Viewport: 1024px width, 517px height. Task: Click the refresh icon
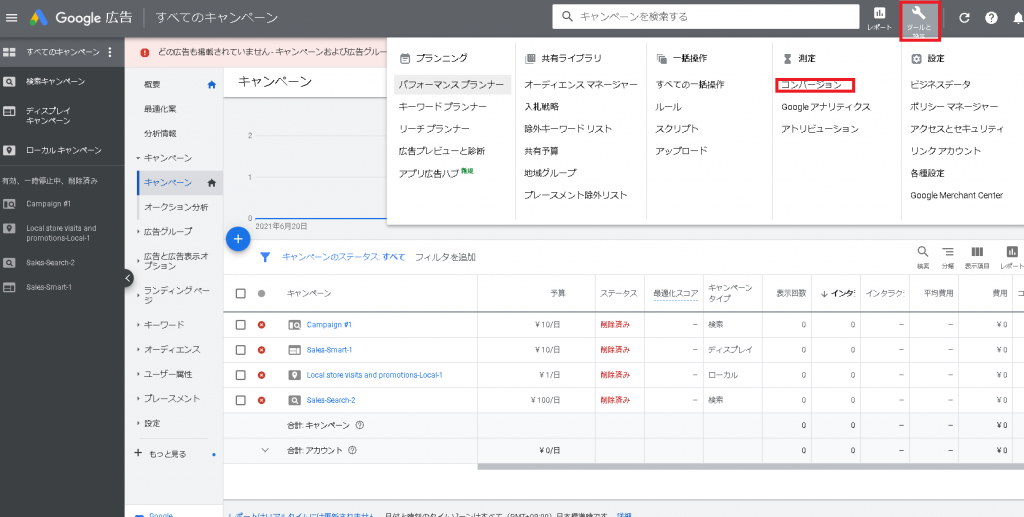pos(964,18)
